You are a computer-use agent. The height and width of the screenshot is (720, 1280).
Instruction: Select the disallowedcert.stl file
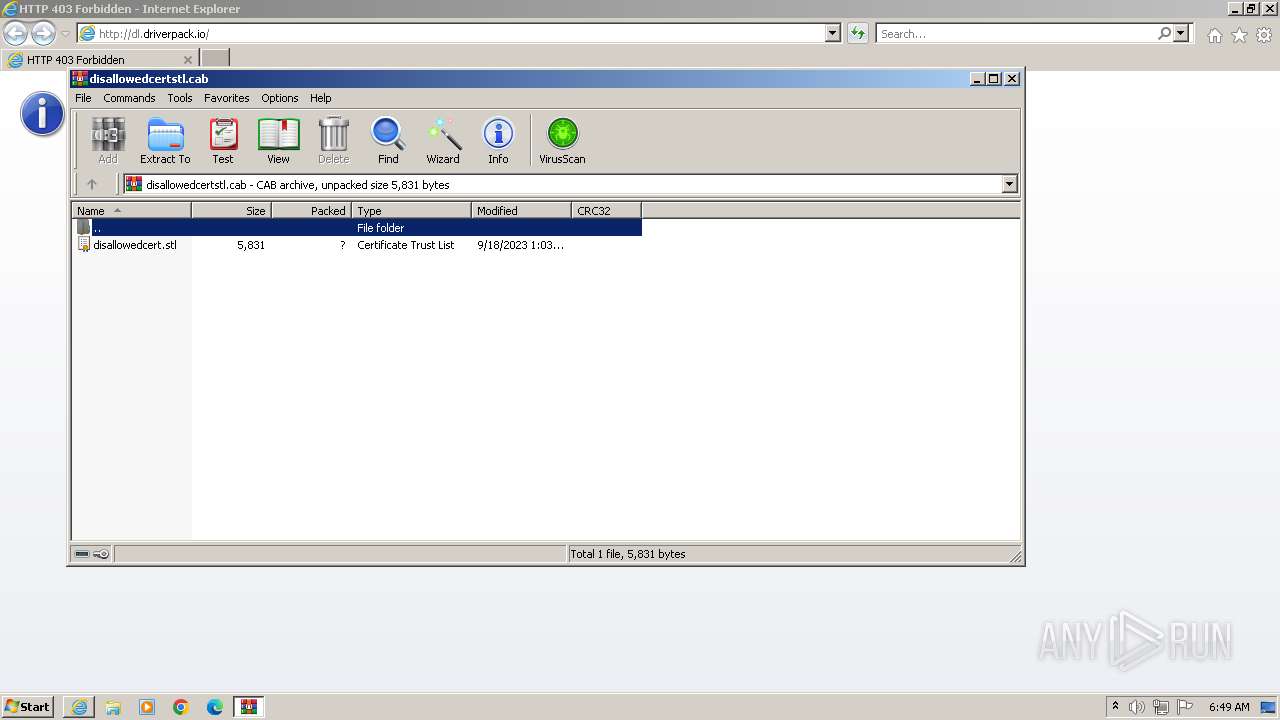click(x=135, y=245)
